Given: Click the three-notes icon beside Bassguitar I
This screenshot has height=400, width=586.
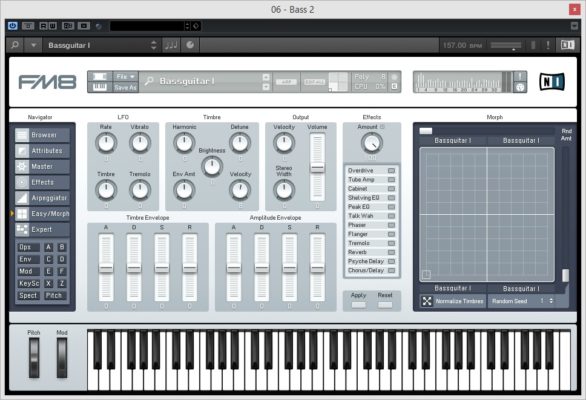Looking at the screenshot, I should tap(171, 45).
